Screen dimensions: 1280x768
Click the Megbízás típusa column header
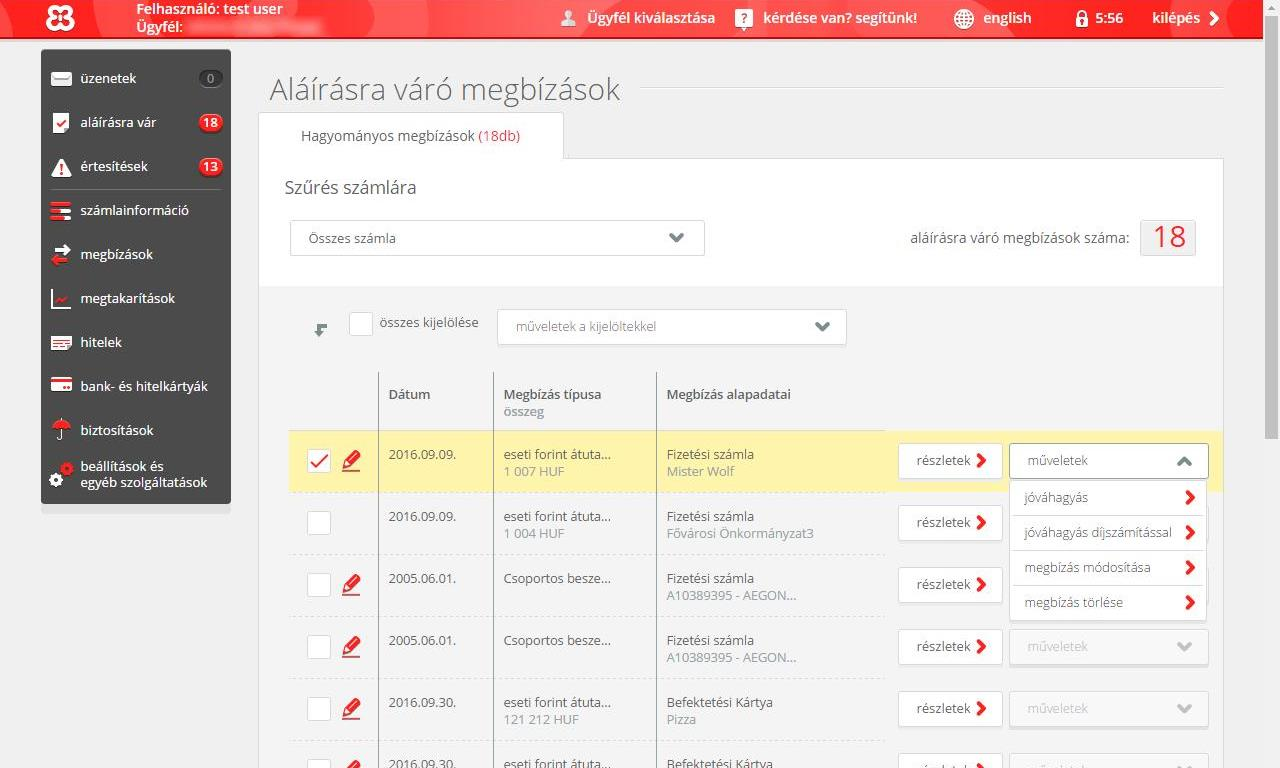(x=553, y=394)
